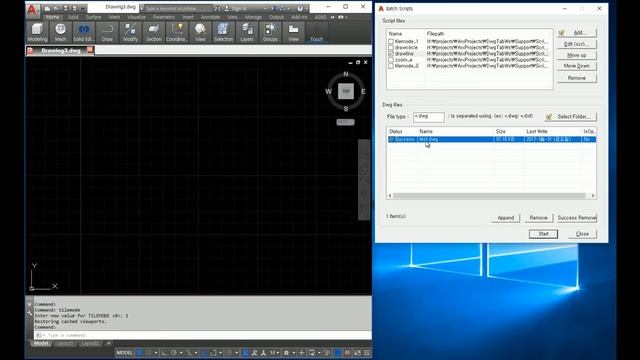
Task: Click the Move up button
Action: [x=577, y=55]
